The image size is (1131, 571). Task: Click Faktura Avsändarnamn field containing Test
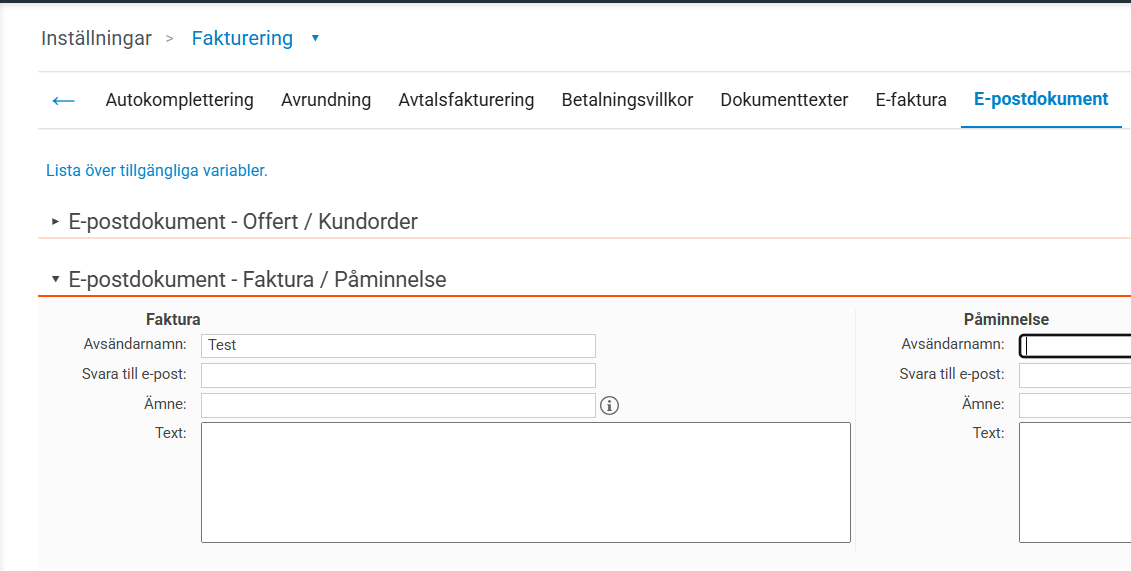pyautogui.click(x=398, y=345)
